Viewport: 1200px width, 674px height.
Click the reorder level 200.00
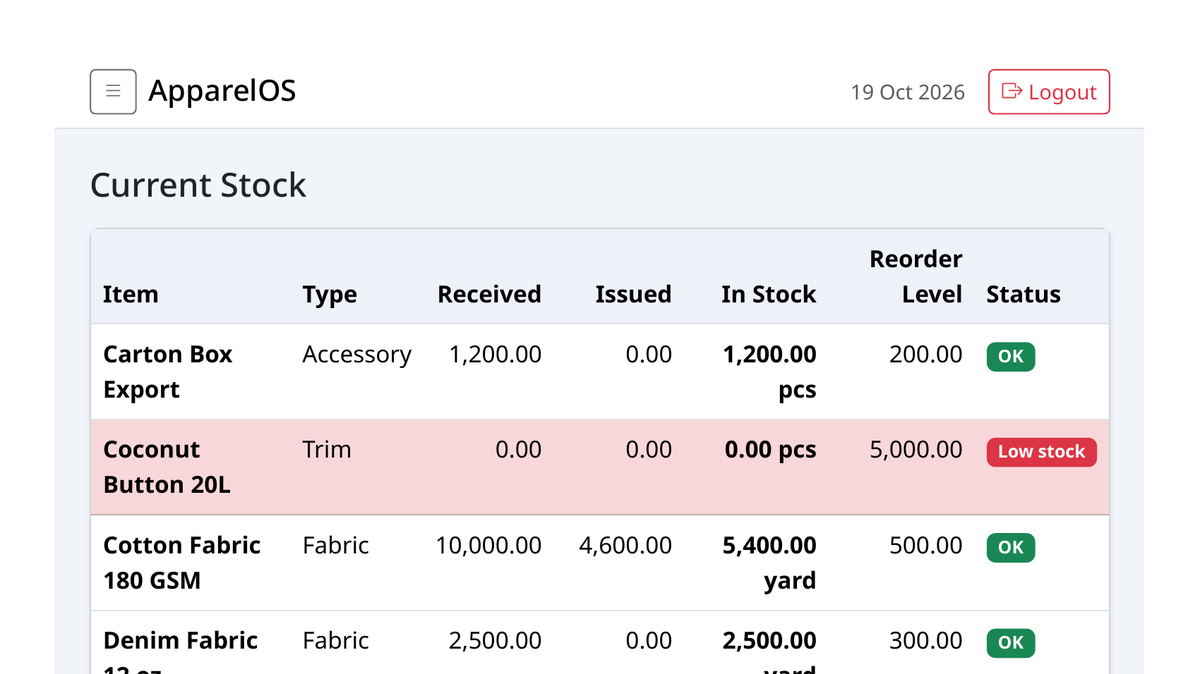[x=926, y=355]
